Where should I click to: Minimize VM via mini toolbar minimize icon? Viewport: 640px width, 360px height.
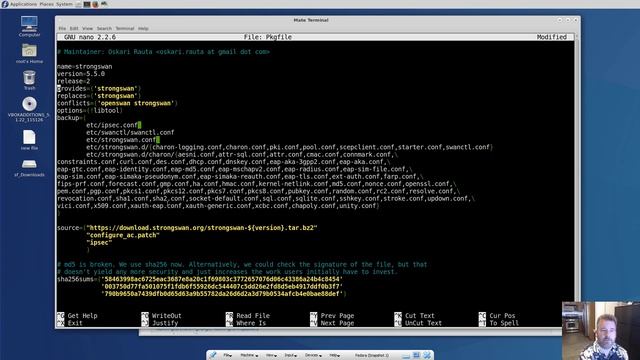click(406, 356)
